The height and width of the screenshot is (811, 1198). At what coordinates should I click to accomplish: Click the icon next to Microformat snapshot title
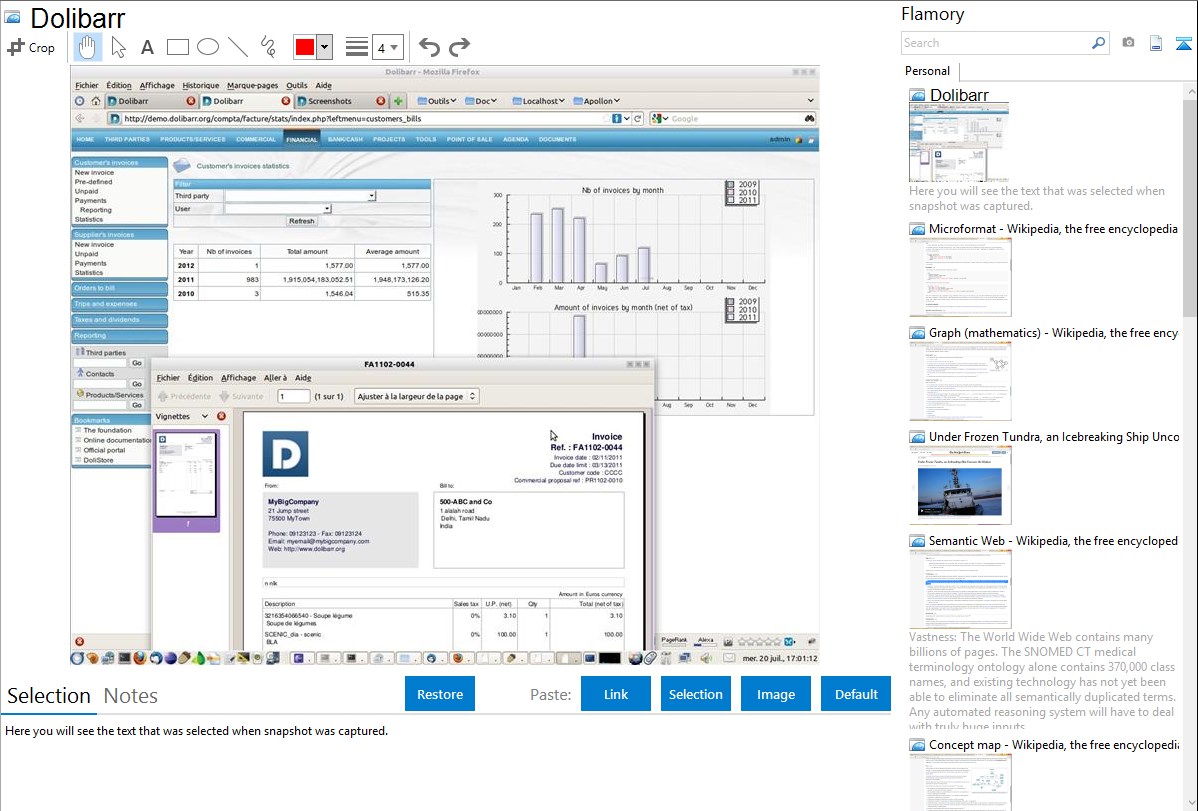click(917, 229)
